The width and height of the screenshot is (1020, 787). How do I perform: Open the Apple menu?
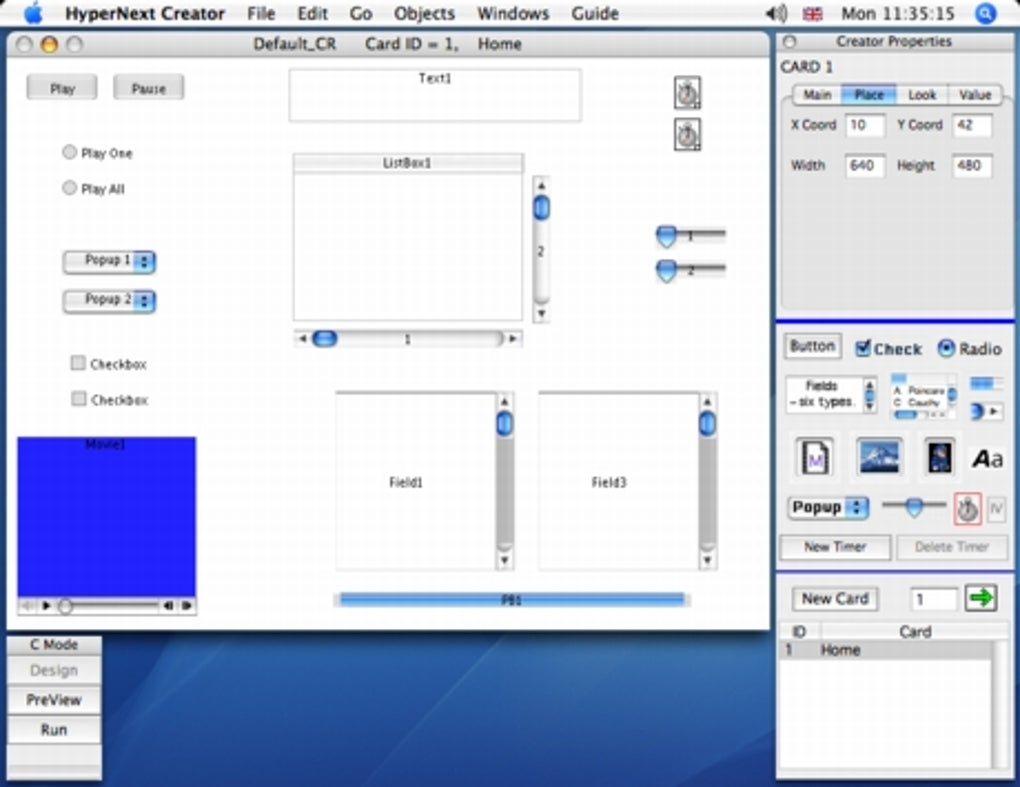pyautogui.click(x=33, y=13)
